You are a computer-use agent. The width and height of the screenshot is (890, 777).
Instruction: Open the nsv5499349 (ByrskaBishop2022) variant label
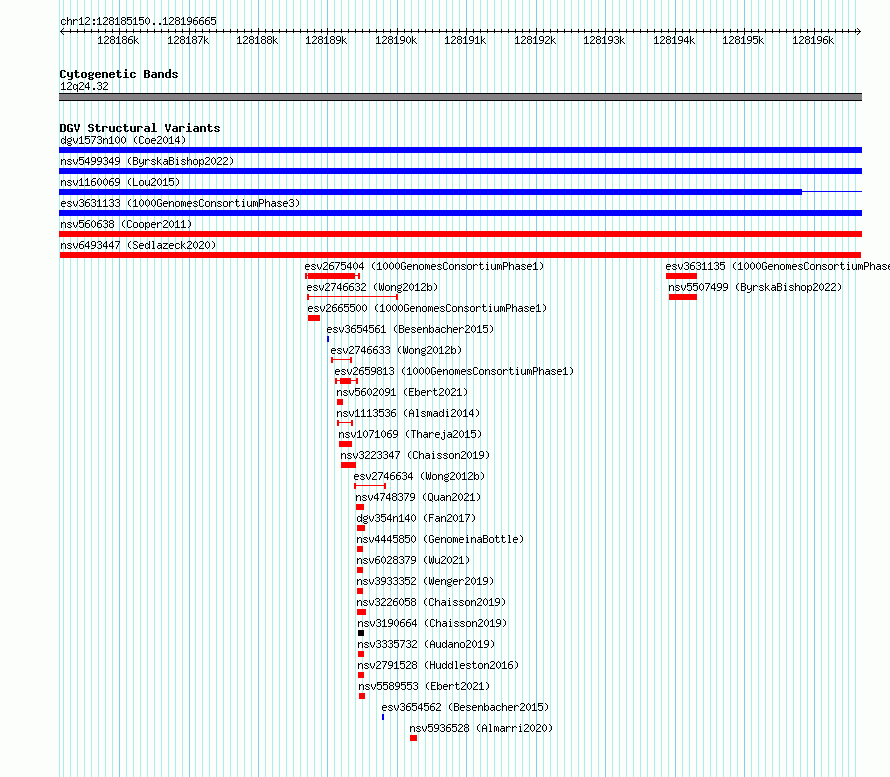tap(147, 161)
